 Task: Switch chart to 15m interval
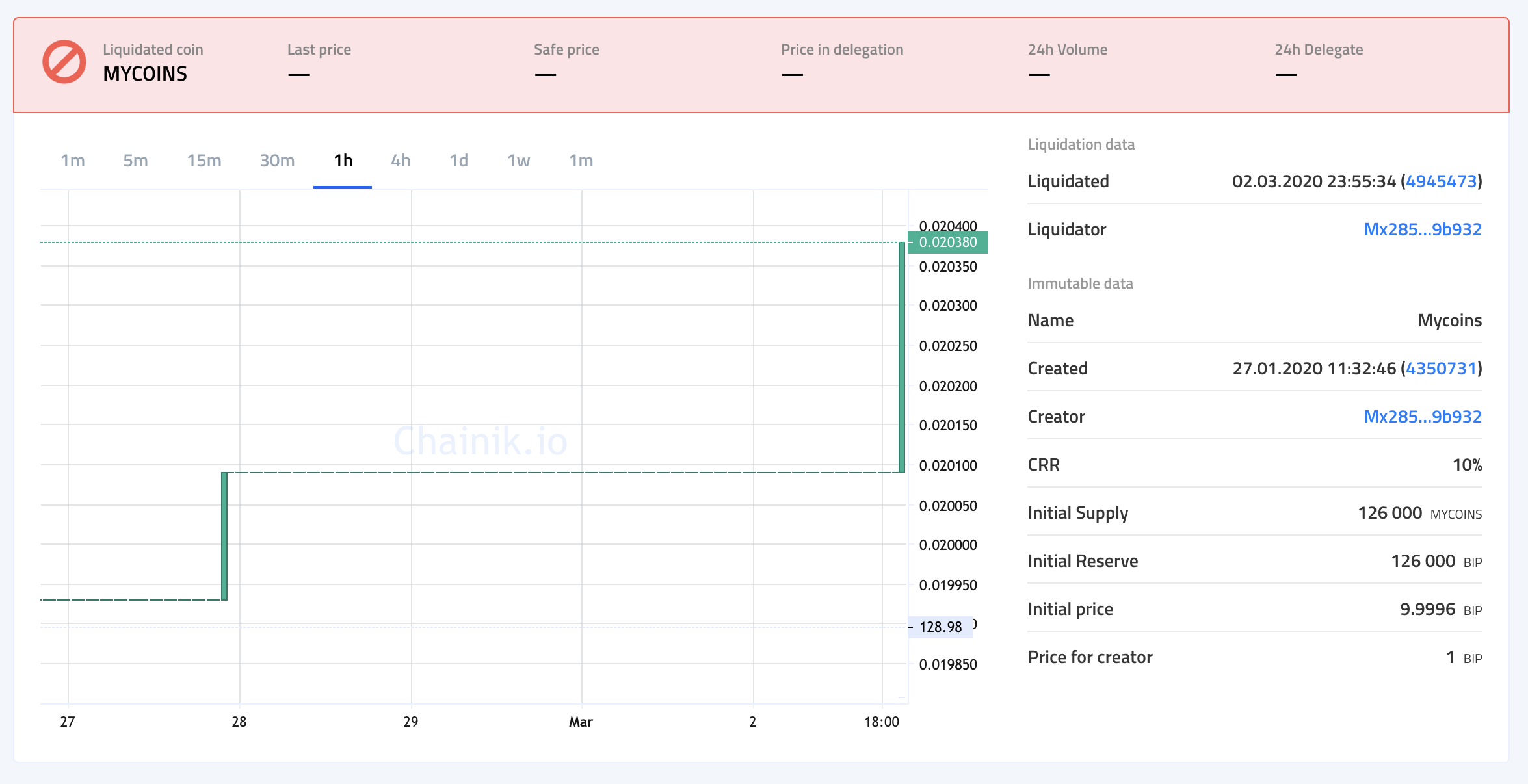click(204, 161)
